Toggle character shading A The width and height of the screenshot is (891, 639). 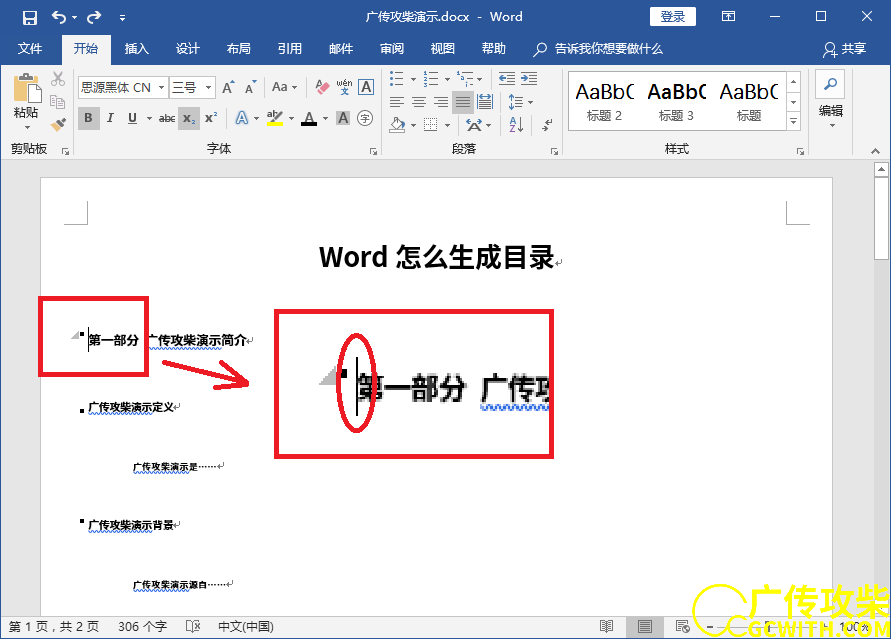coord(343,118)
